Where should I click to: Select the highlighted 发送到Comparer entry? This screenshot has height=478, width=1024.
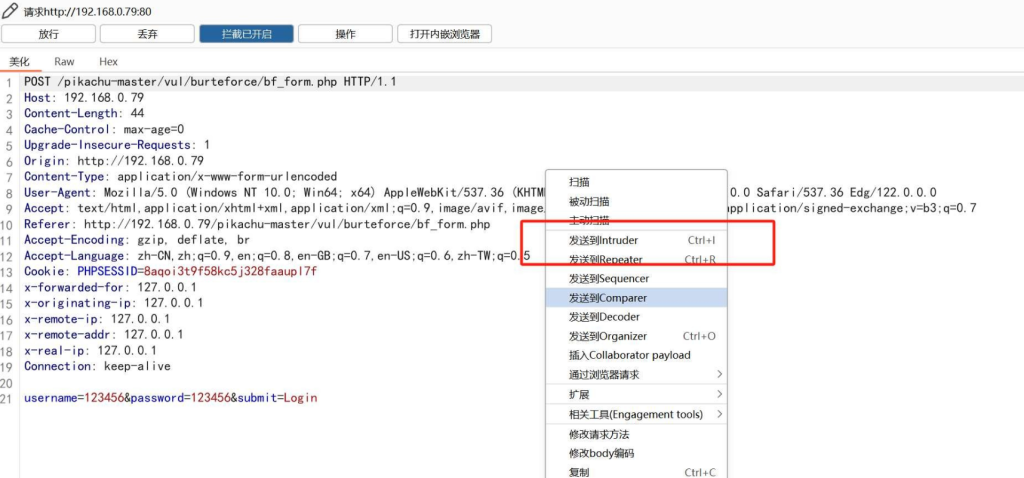[608, 298]
